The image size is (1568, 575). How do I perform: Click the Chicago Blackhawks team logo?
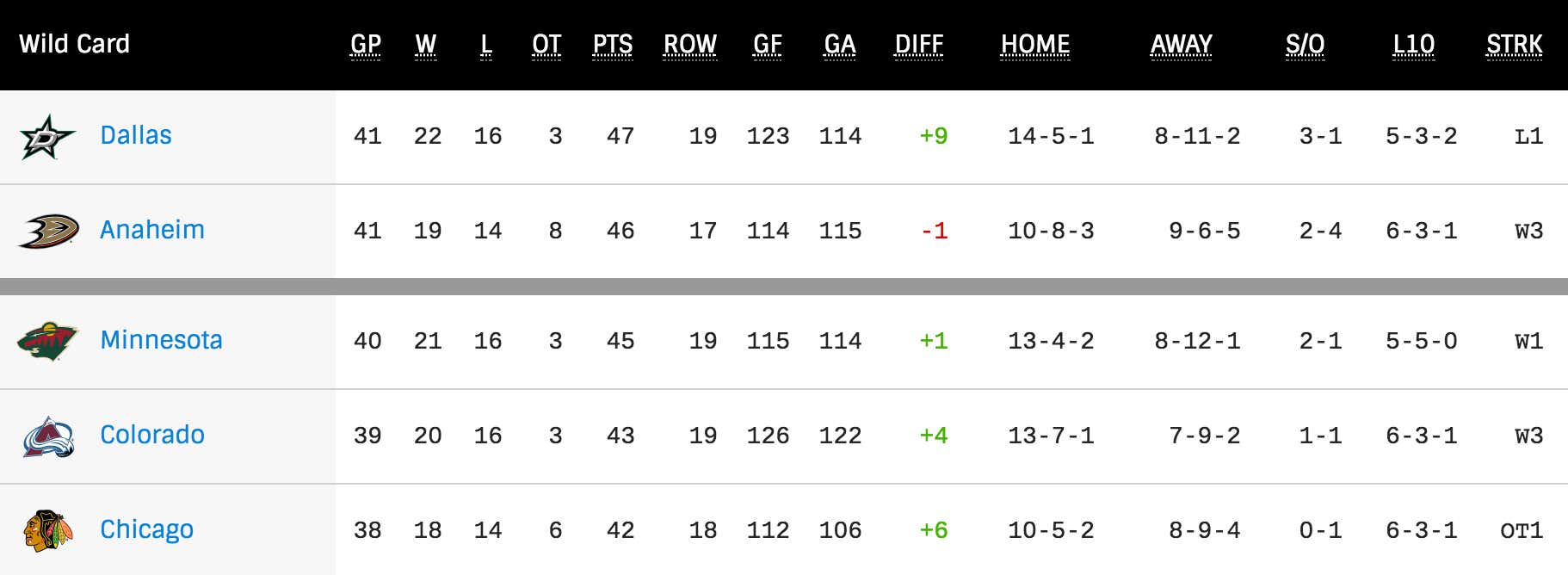[x=48, y=530]
